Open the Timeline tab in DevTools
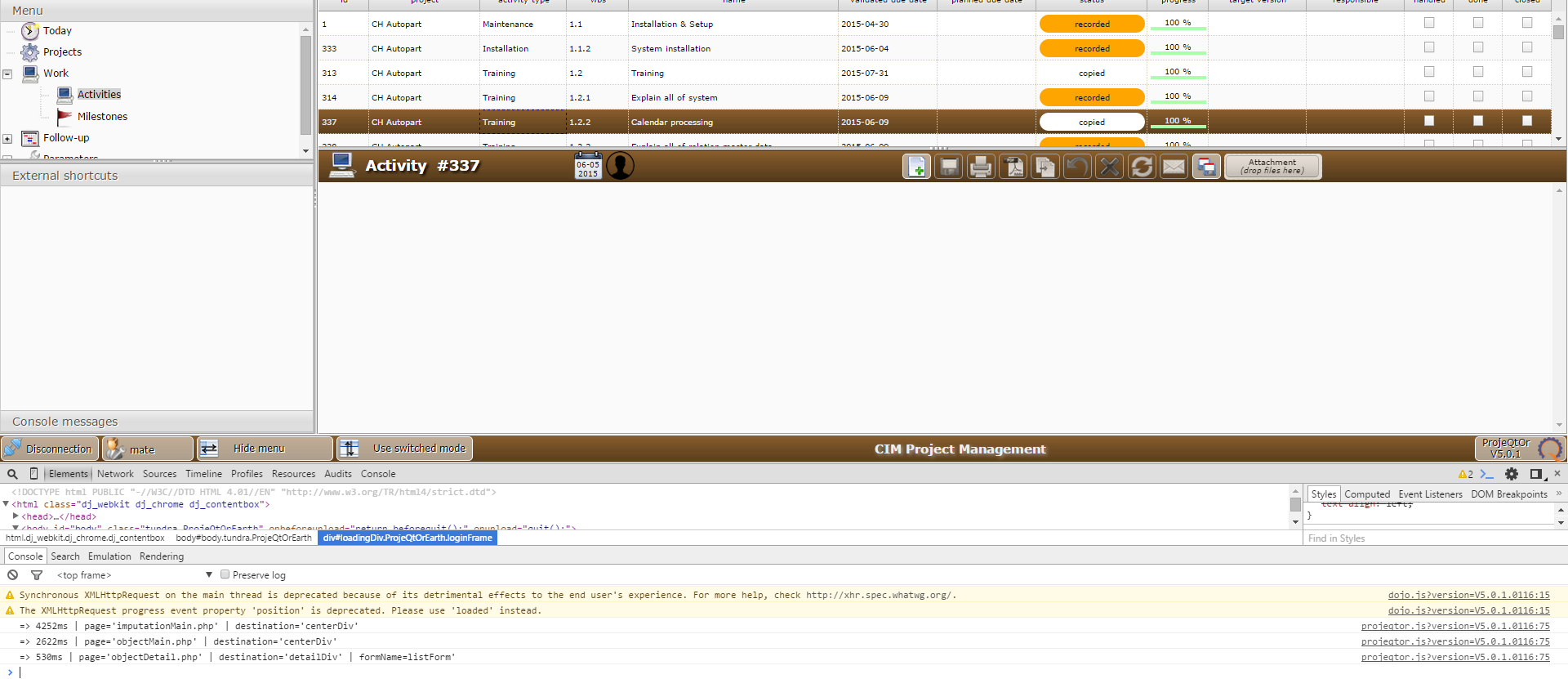 [x=203, y=474]
